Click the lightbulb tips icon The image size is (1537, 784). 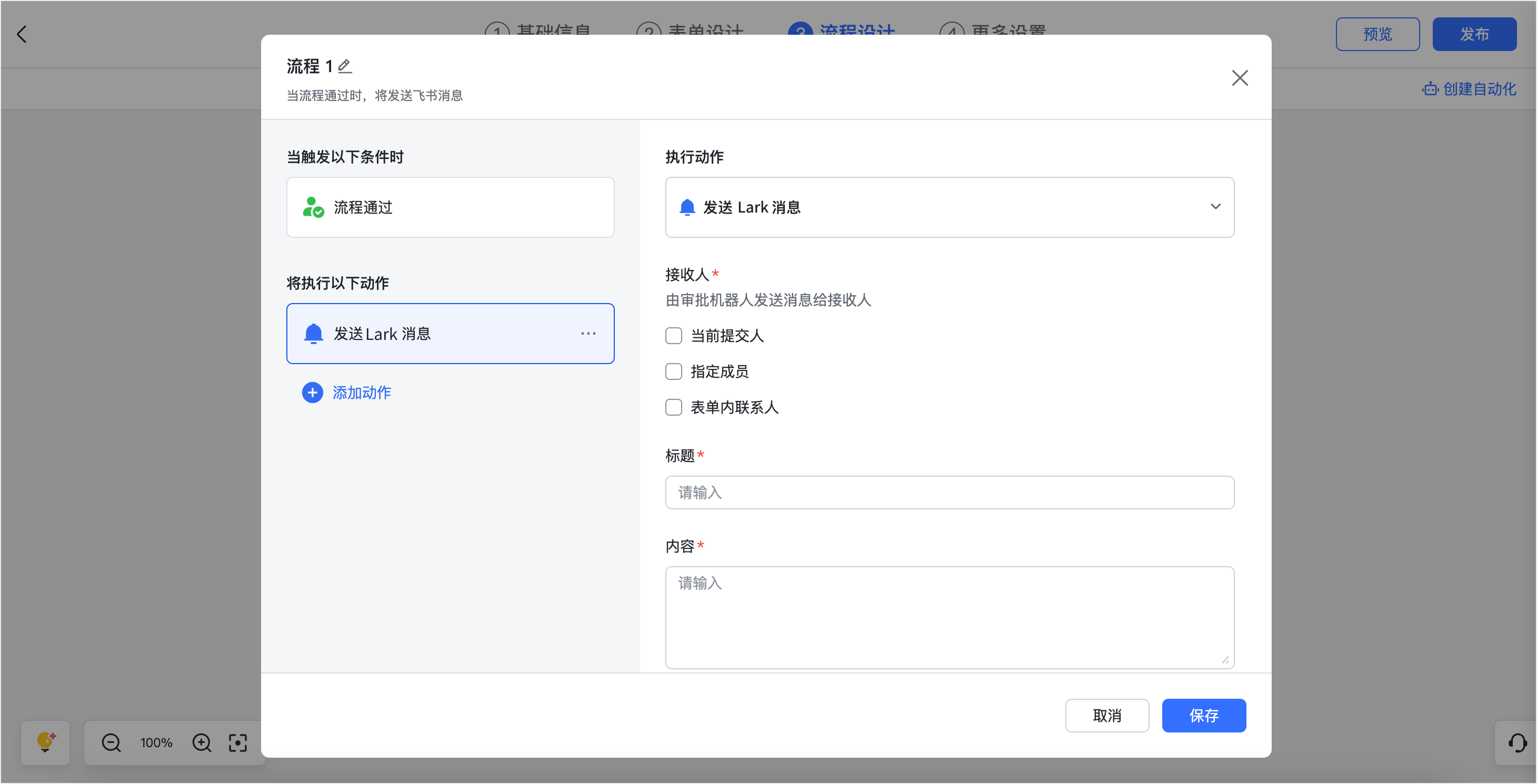tap(45, 742)
